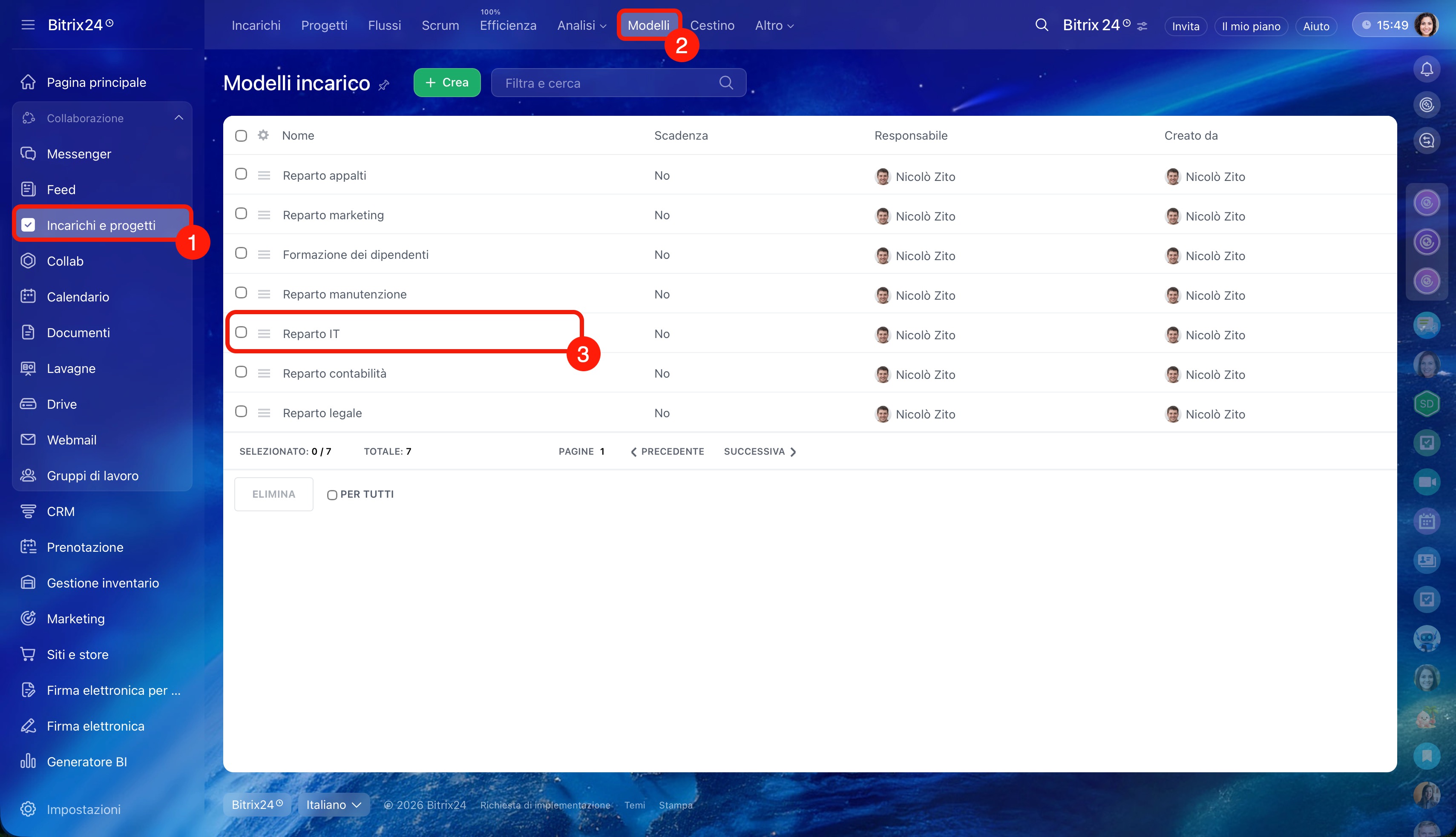
Task: Click drag handle of Reparto legale row
Action: 264,413
